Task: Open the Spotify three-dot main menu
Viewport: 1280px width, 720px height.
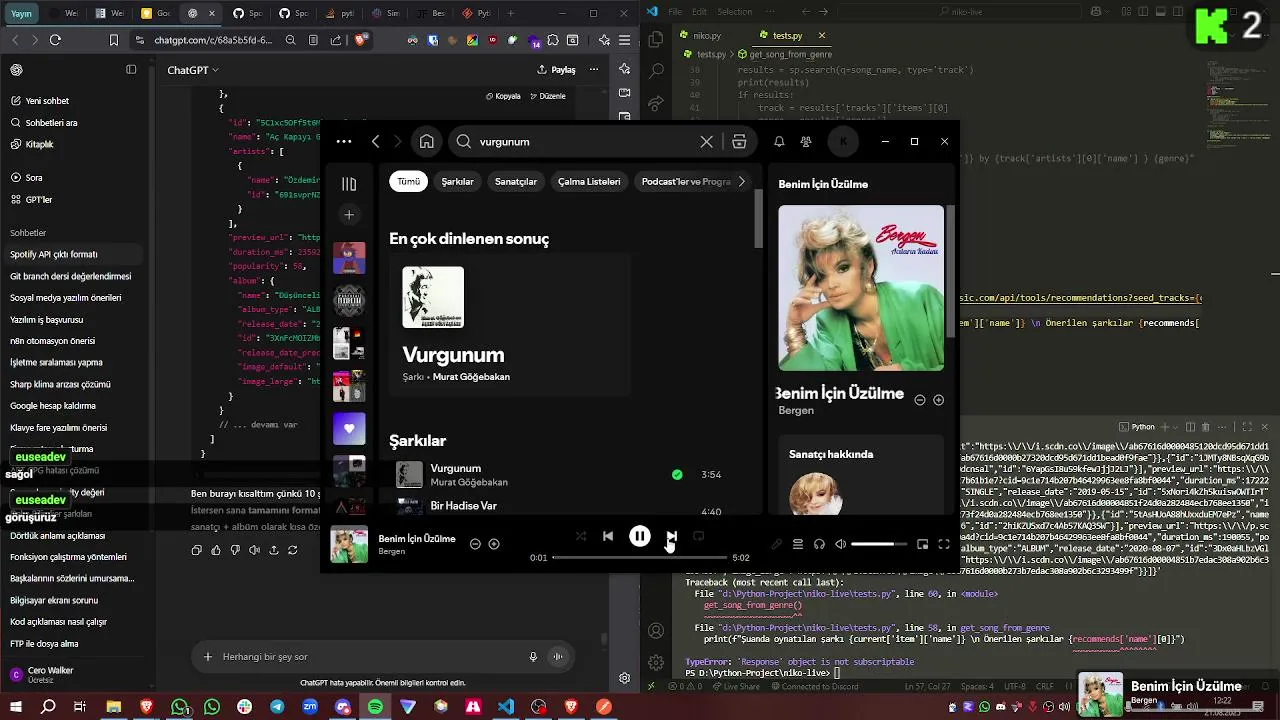Action: (x=344, y=142)
